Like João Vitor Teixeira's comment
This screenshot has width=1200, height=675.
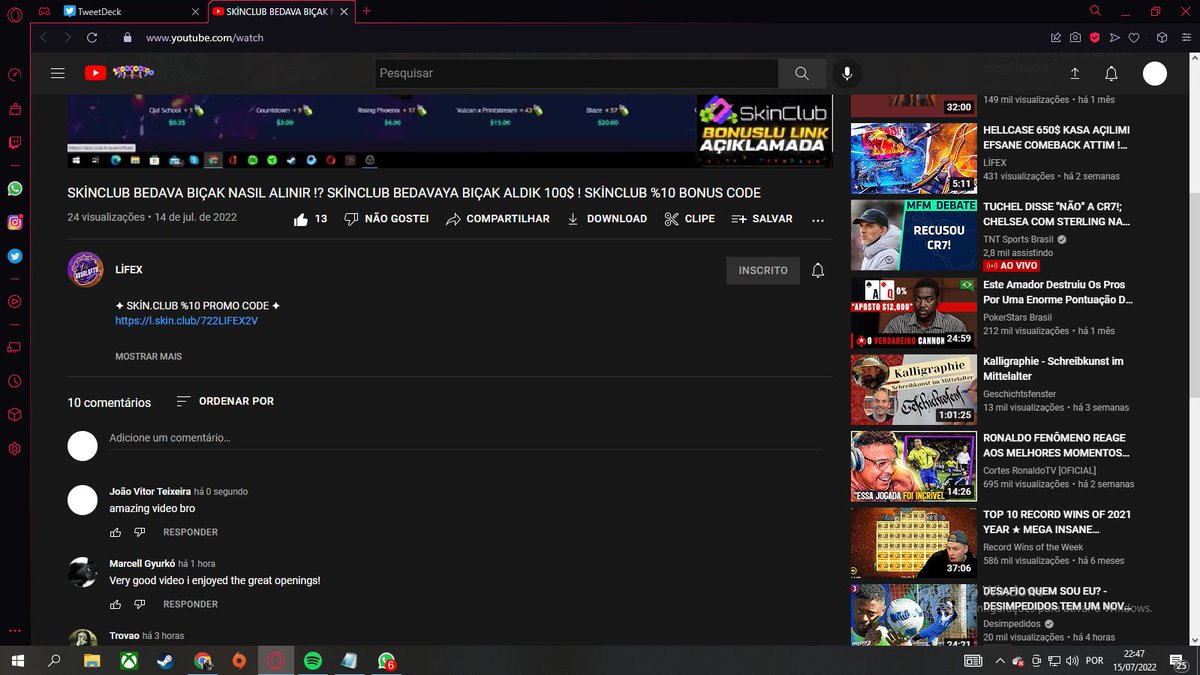pyautogui.click(x=115, y=532)
